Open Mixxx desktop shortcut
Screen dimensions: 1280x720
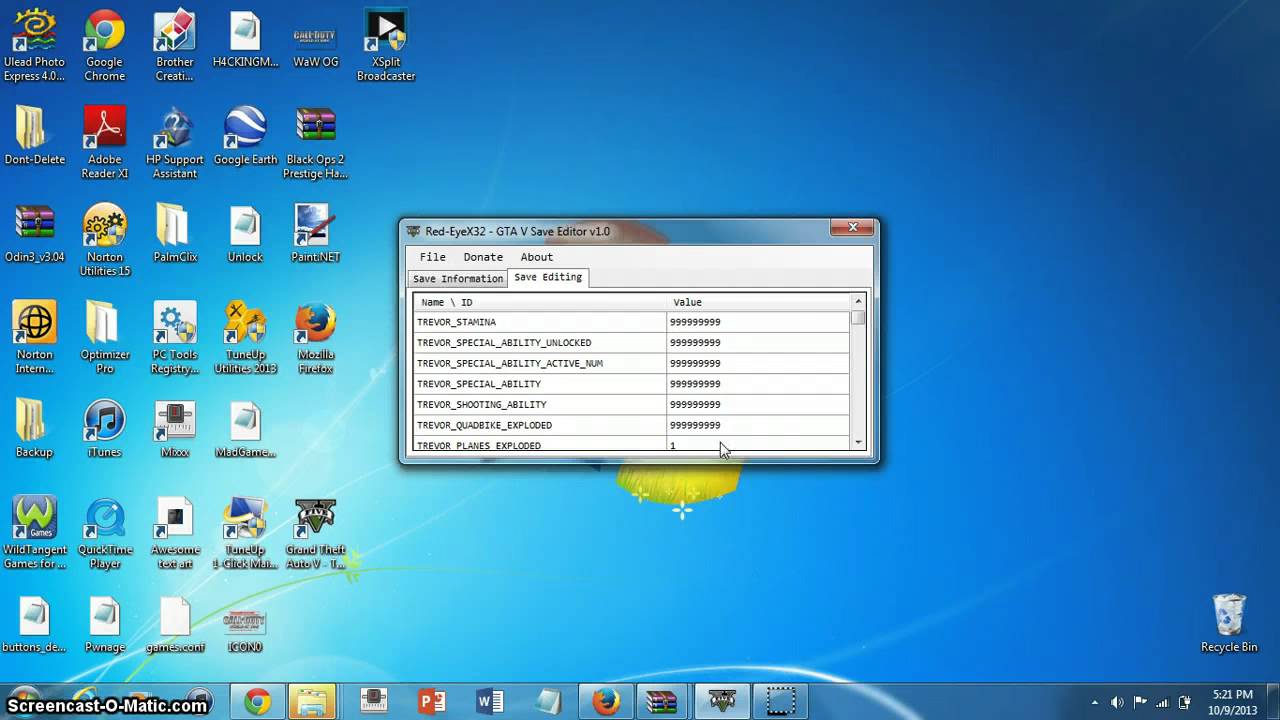point(175,428)
